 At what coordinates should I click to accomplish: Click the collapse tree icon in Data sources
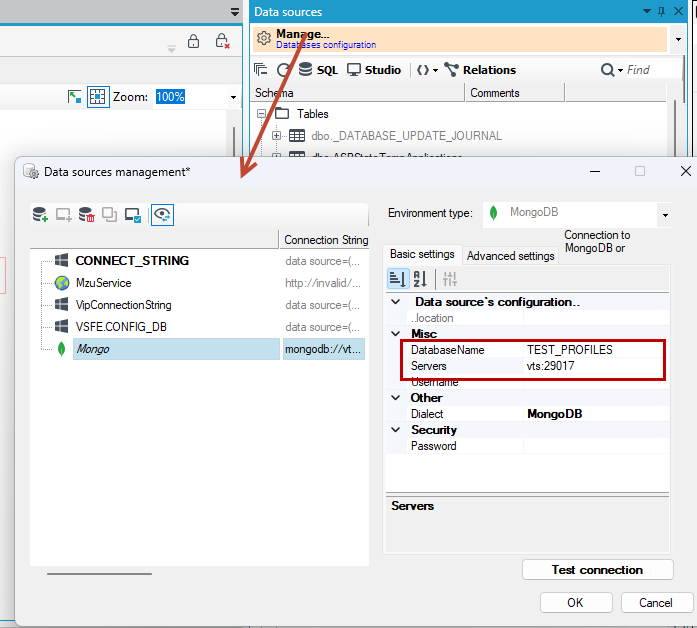(261, 70)
